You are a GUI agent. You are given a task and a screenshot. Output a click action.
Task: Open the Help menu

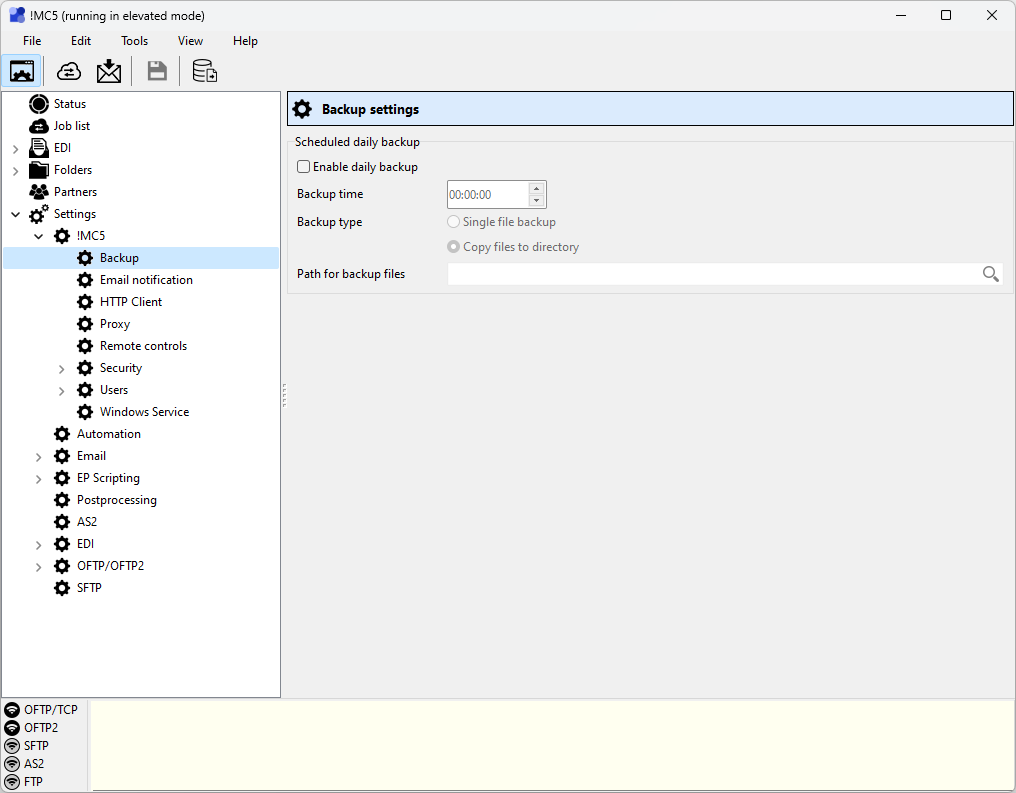coord(245,41)
